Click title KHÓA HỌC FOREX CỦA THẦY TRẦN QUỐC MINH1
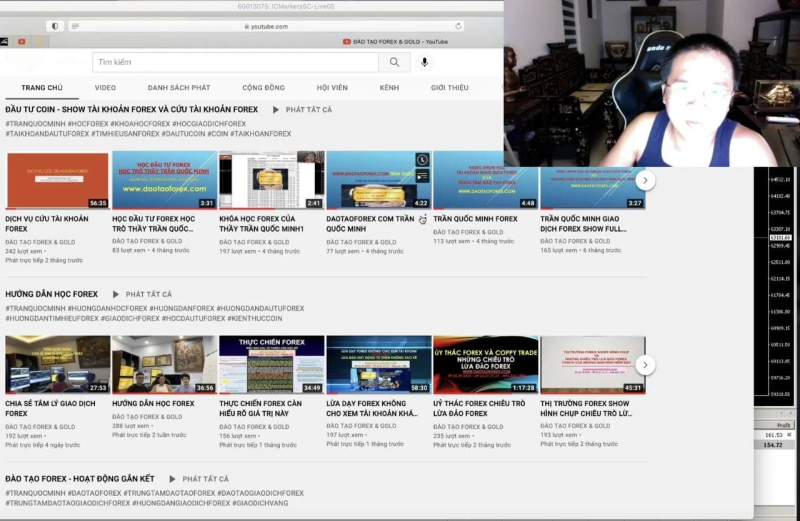The width and height of the screenshot is (800, 521). coord(262,224)
